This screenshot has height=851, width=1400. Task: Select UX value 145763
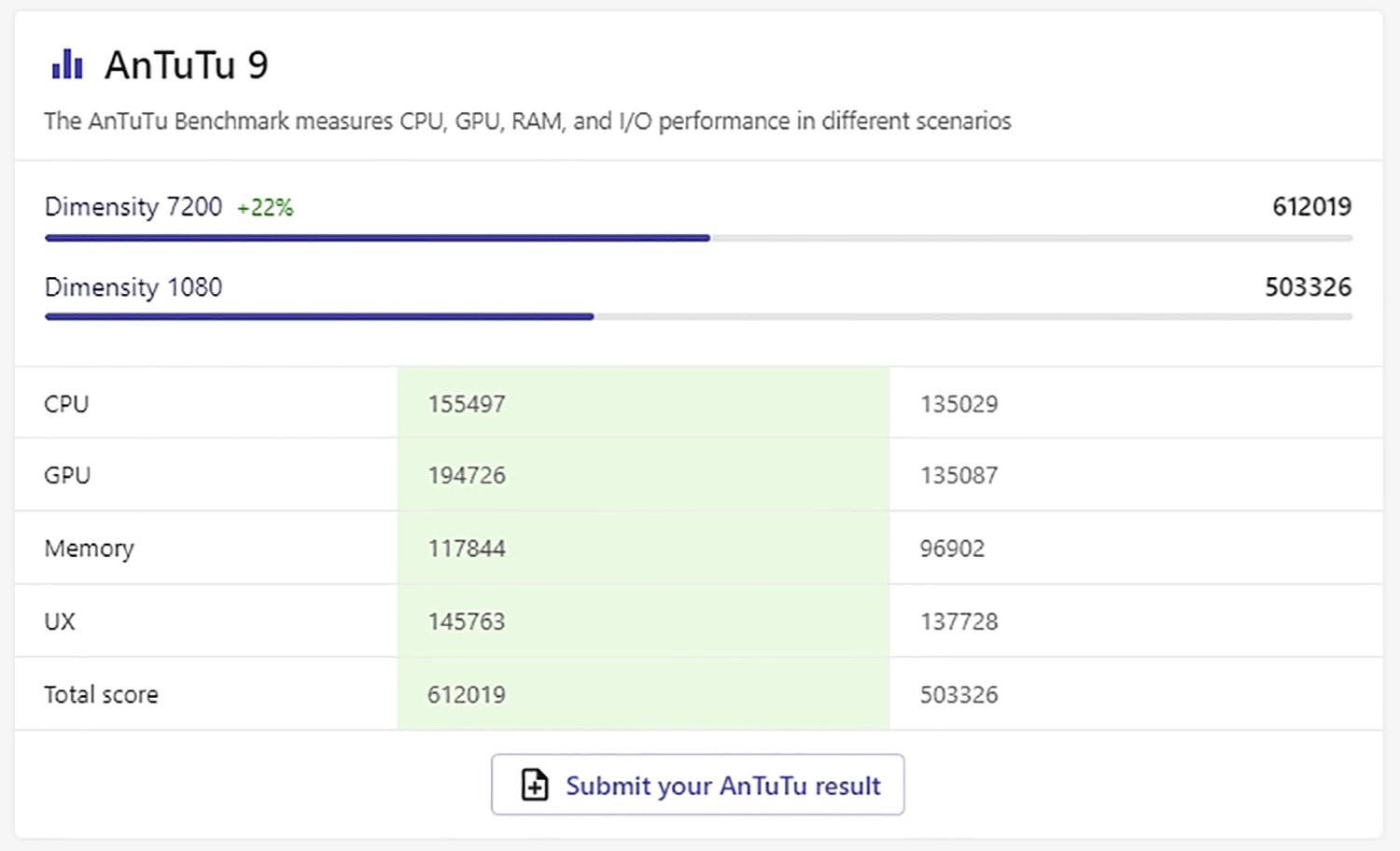point(467,621)
